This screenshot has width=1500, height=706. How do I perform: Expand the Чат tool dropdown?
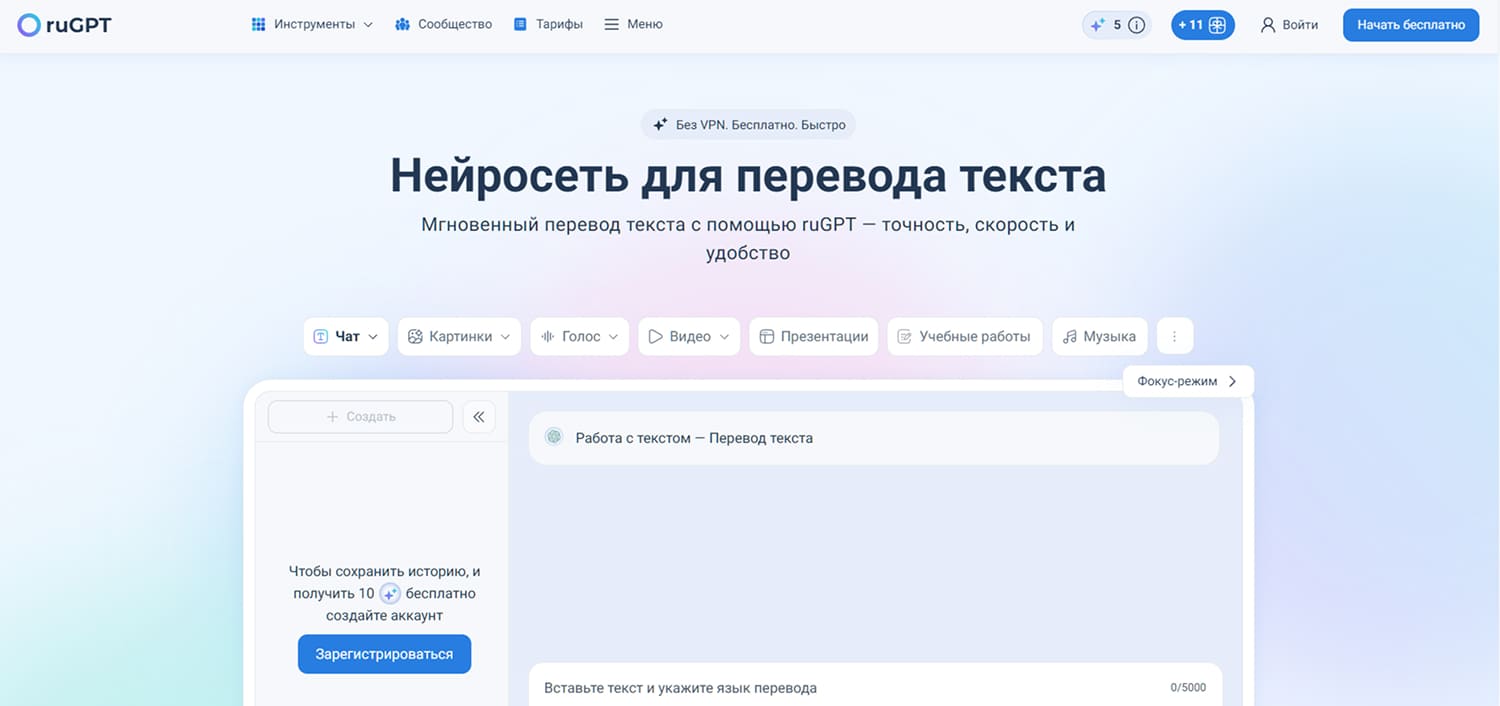pyautogui.click(x=346, y=336)
